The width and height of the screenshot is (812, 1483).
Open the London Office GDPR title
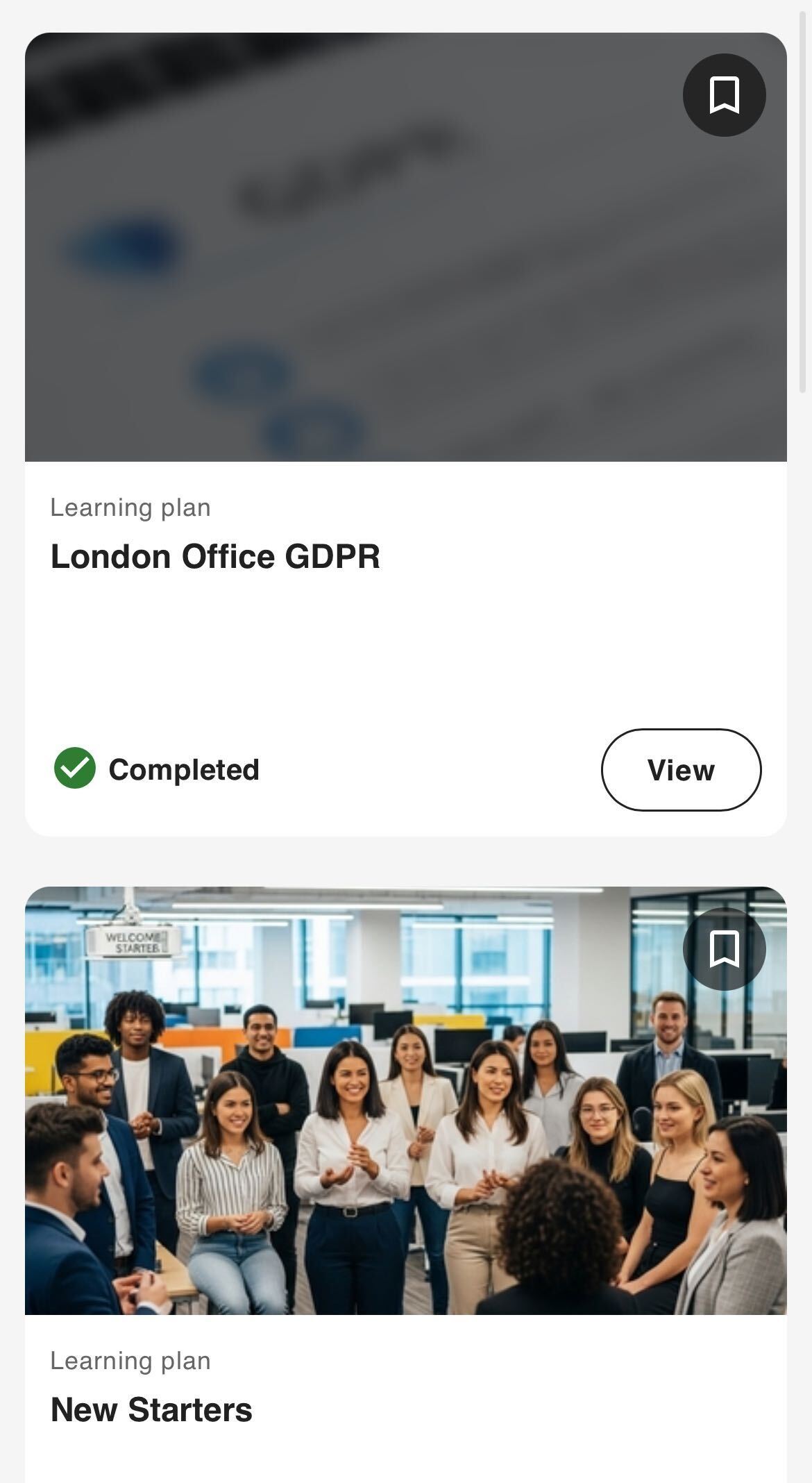(215, 556)
